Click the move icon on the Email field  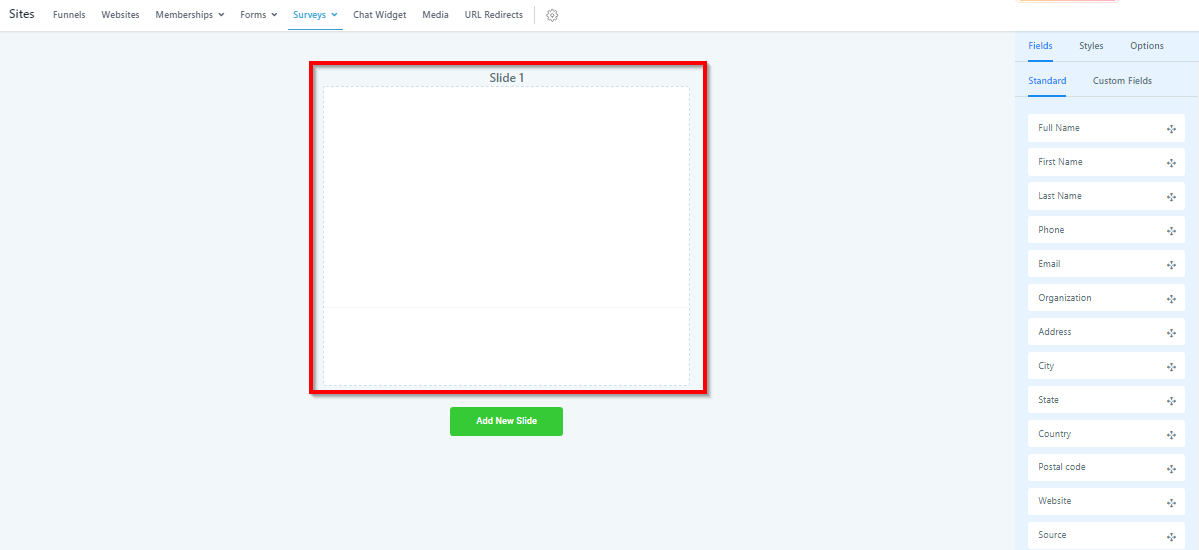point(1170,265)
